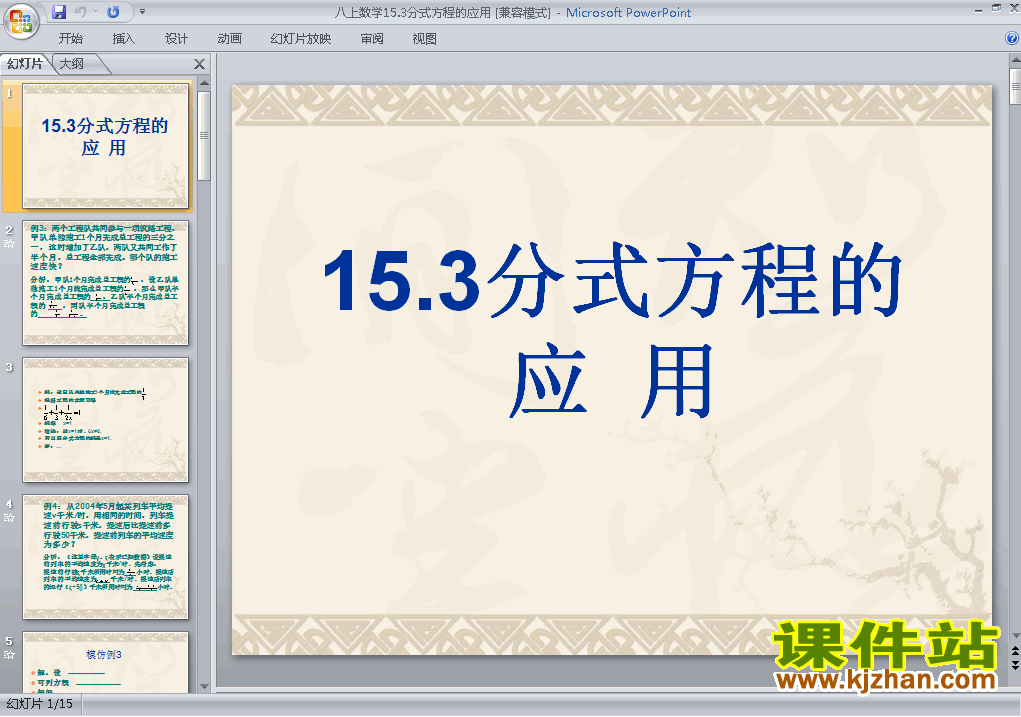Switch to the 大纲 pane tab

click(x=72, y=64)
